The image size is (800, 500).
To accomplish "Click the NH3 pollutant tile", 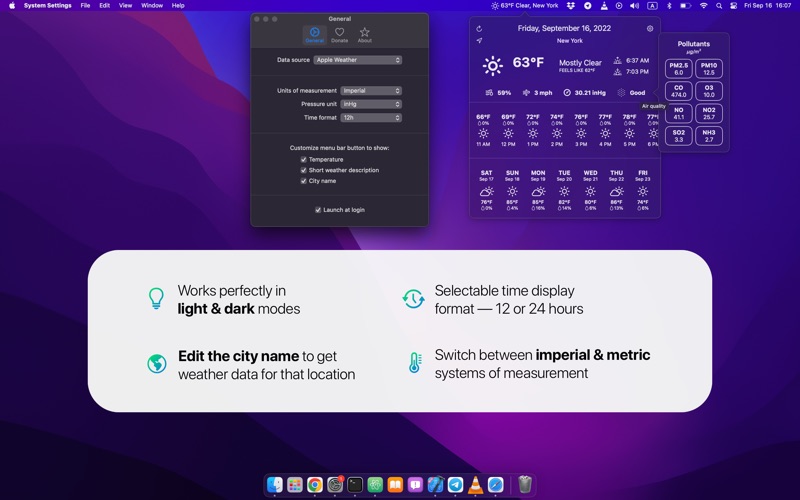I will [x=709, y=136].
